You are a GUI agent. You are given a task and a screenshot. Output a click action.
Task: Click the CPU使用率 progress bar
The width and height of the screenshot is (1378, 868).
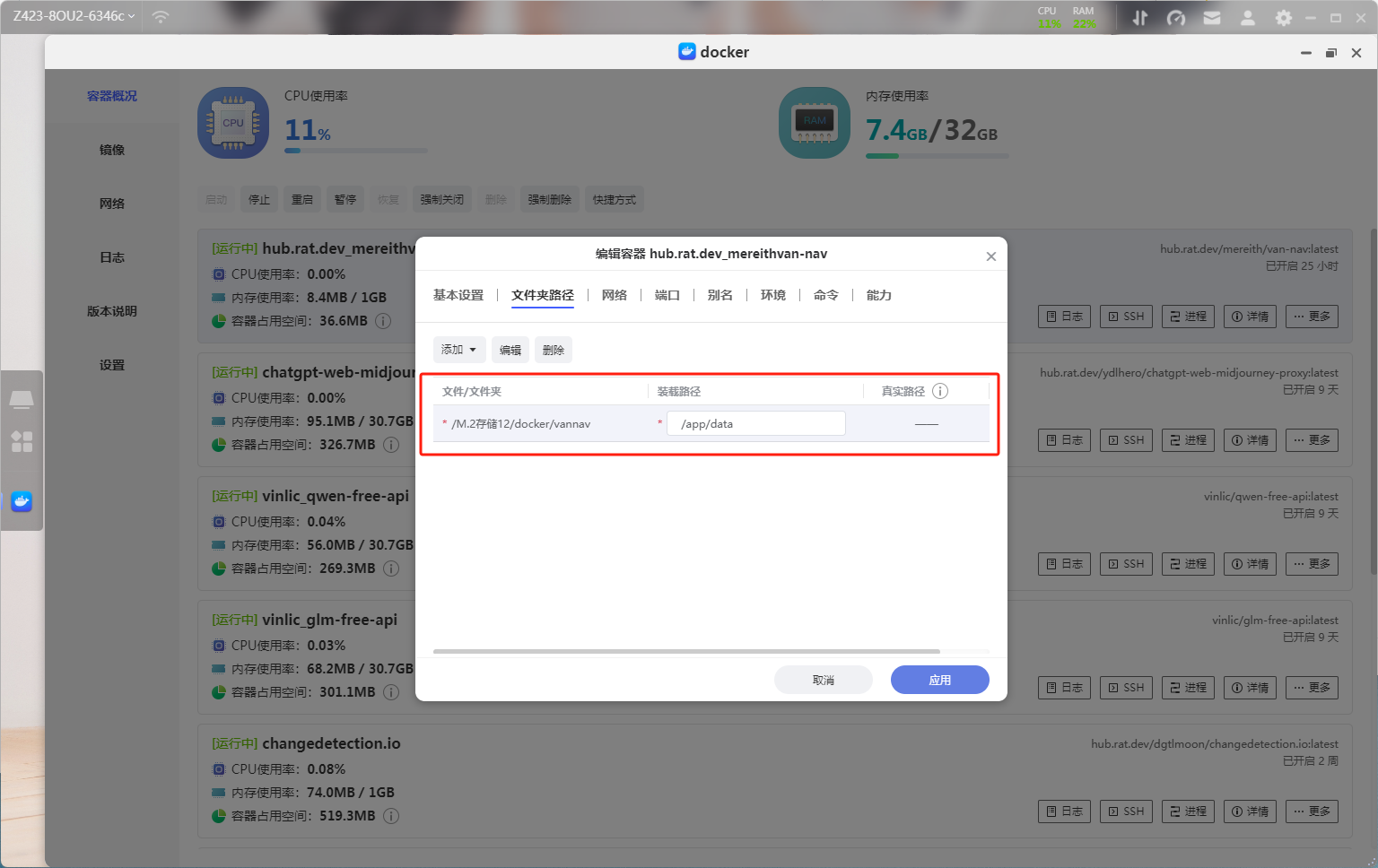[x=356, y=151]
